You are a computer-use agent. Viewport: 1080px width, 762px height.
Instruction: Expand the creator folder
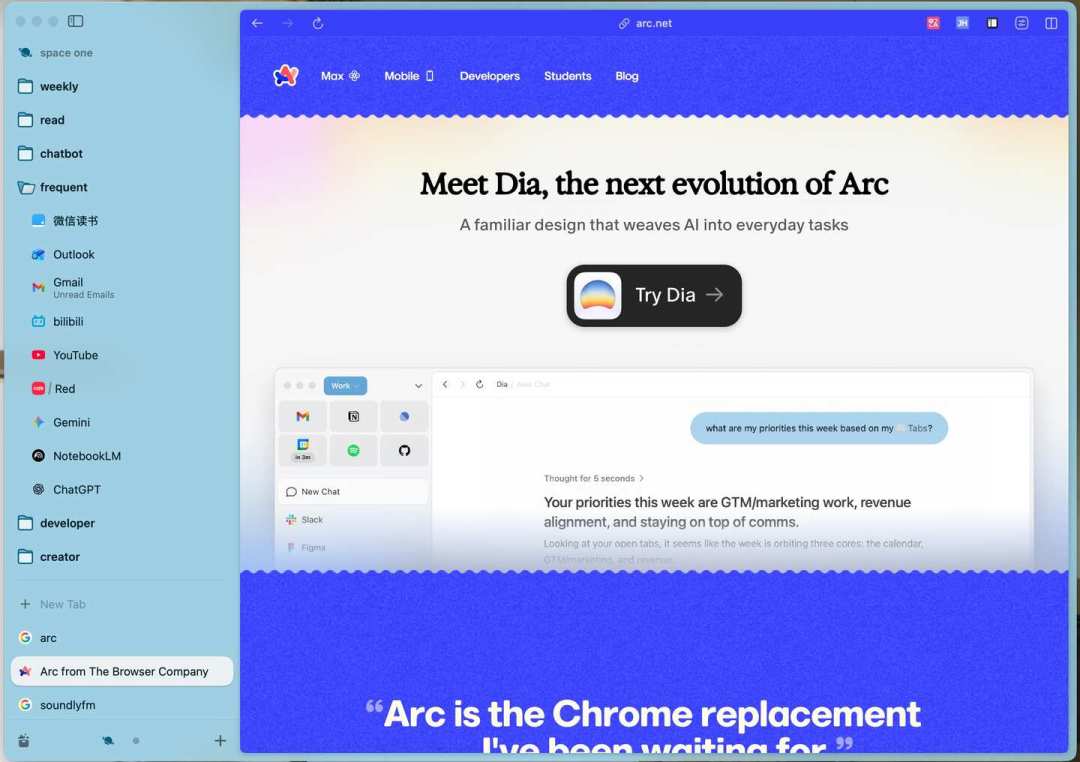coord(122,557)
